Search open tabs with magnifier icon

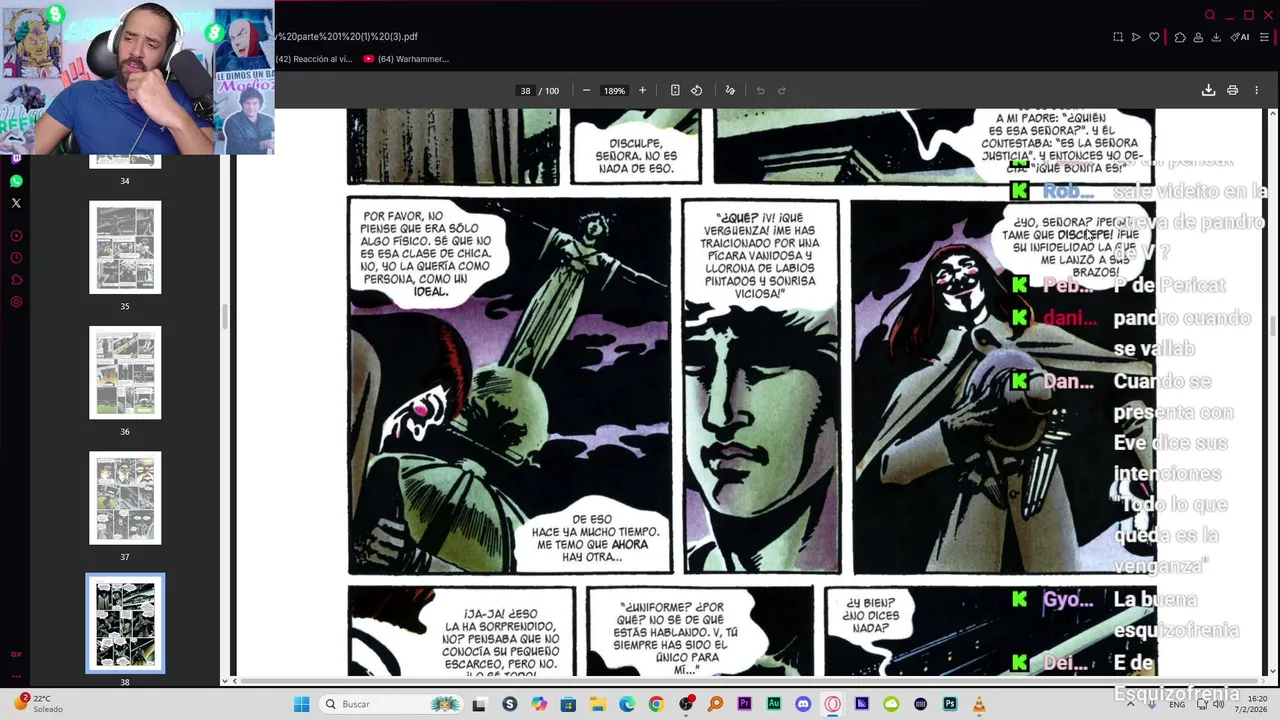1210,15
